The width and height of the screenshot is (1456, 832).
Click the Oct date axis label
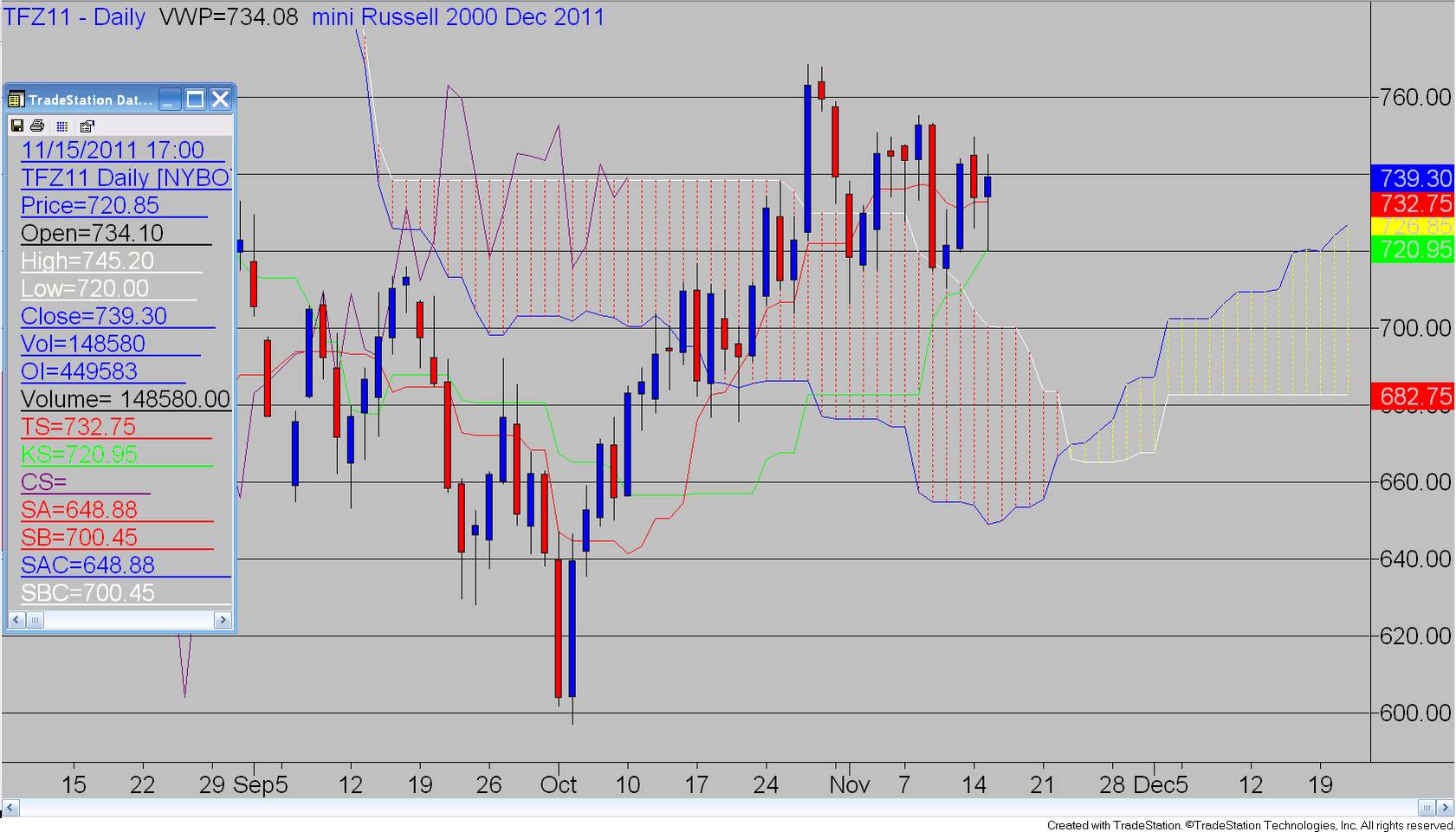coord(558,785)
